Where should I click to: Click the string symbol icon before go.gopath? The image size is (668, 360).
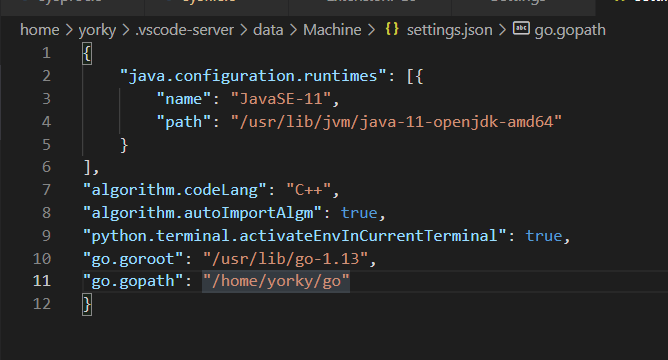(521, 29)
